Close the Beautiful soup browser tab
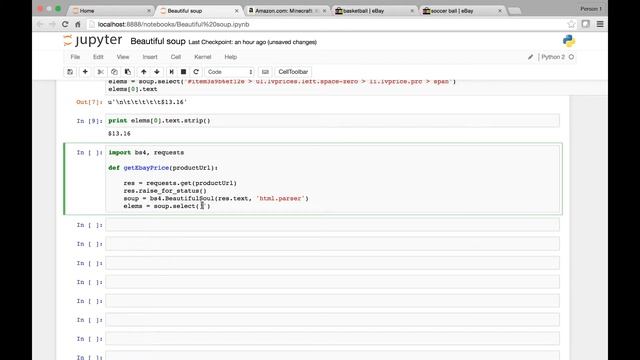The height and width of the screenshot is (360, 640). [236, 11]
